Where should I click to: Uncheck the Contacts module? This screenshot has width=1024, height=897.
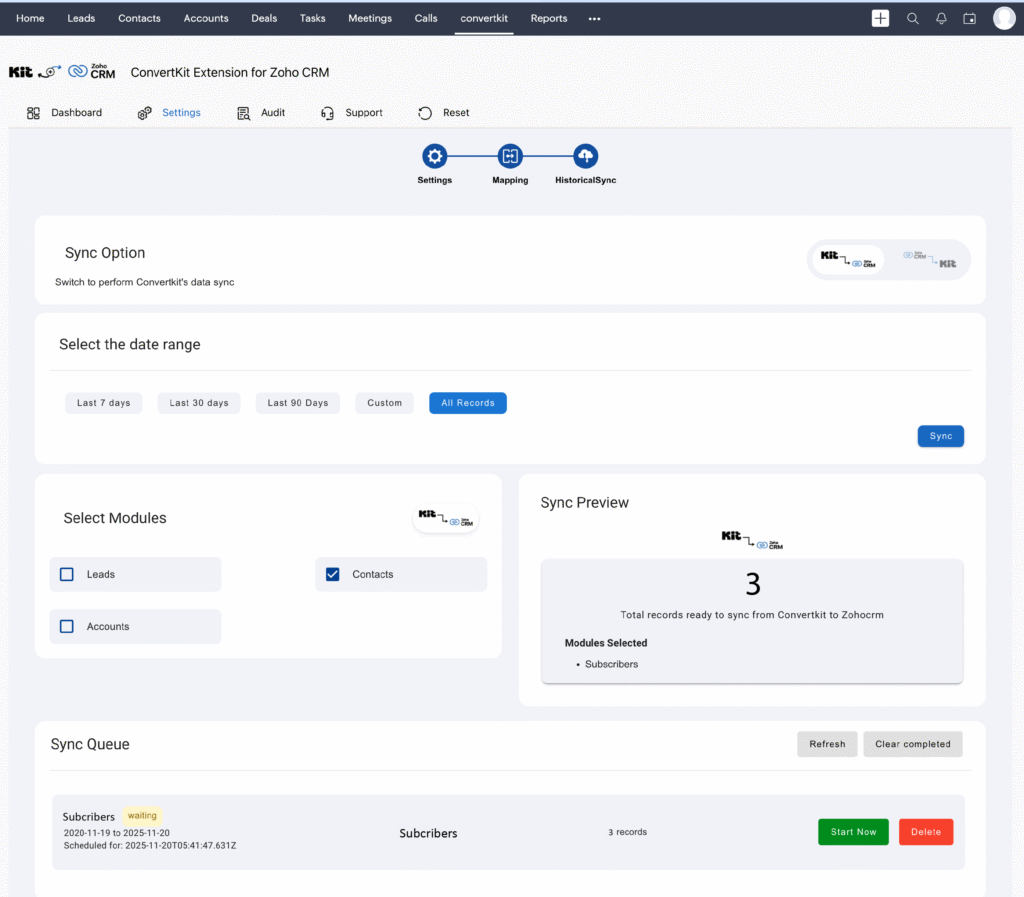coord(331,574)
